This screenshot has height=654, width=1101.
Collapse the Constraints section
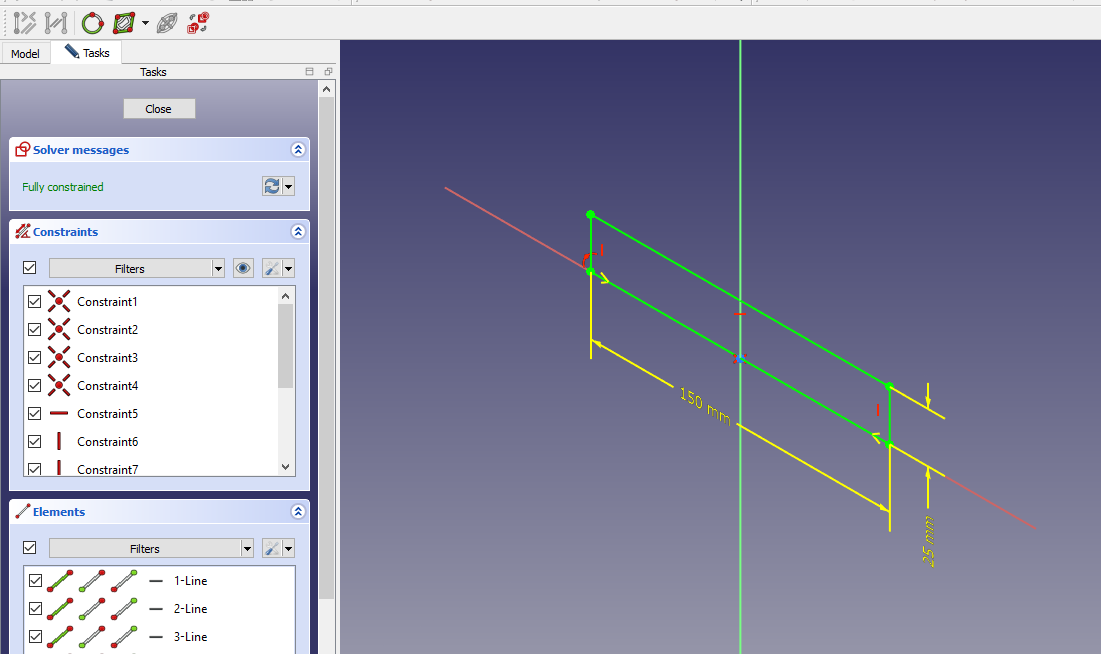pyautogui.click(x=298, y=232)
